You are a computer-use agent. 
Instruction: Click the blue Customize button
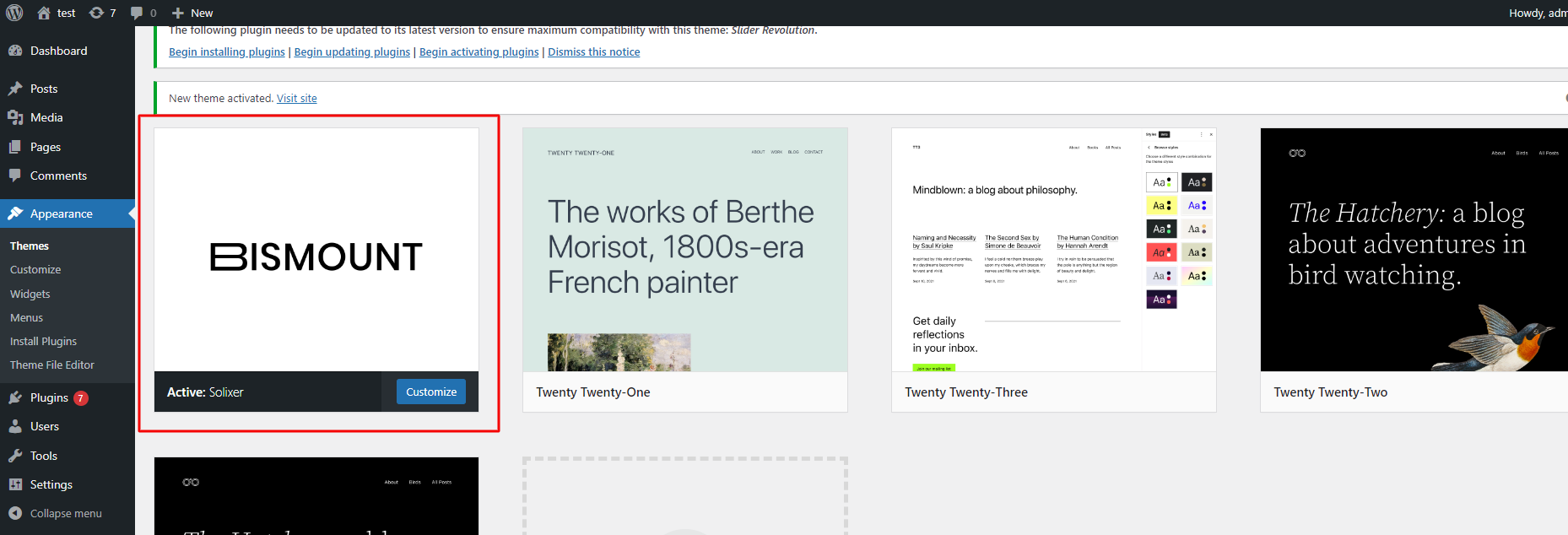point(431,392)
